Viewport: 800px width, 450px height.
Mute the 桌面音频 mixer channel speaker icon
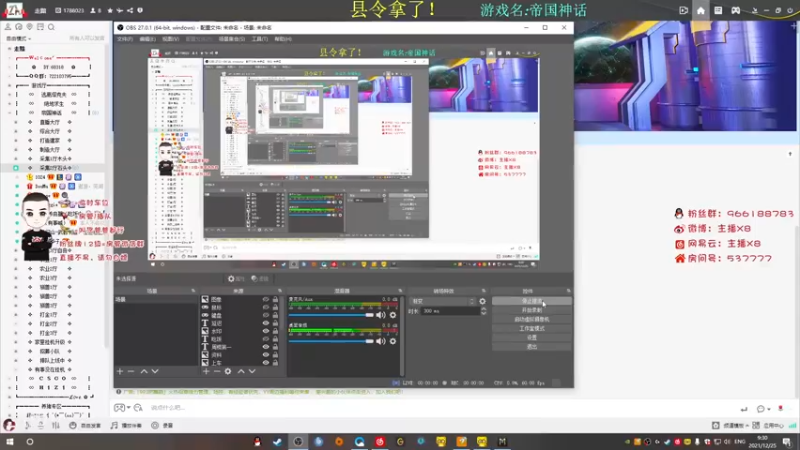(x=381, y=341)
